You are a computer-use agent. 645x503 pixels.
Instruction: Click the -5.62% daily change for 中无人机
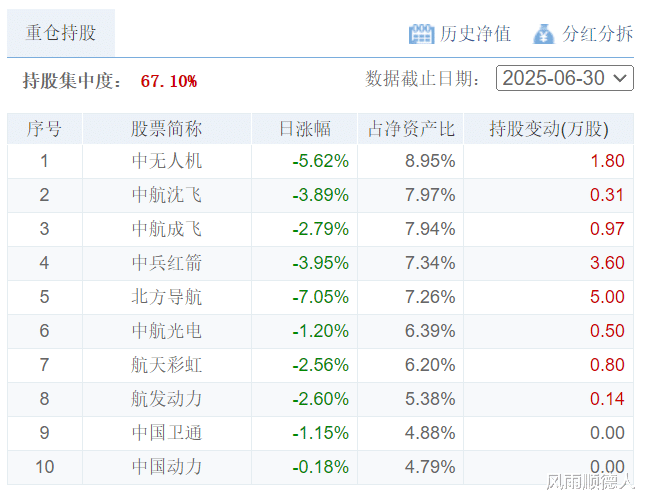click(321, 161)
